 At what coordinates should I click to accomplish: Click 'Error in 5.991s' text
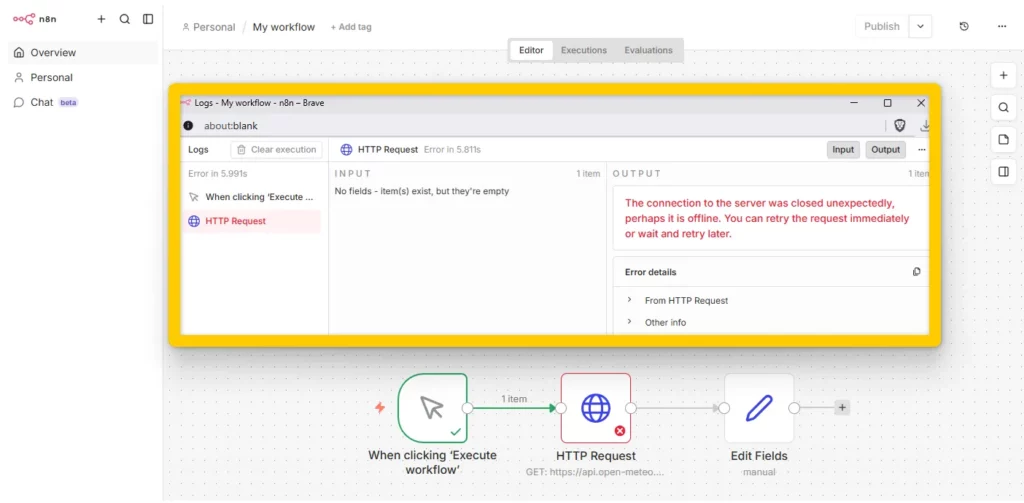pyautogui.click(x=217, y=174)
